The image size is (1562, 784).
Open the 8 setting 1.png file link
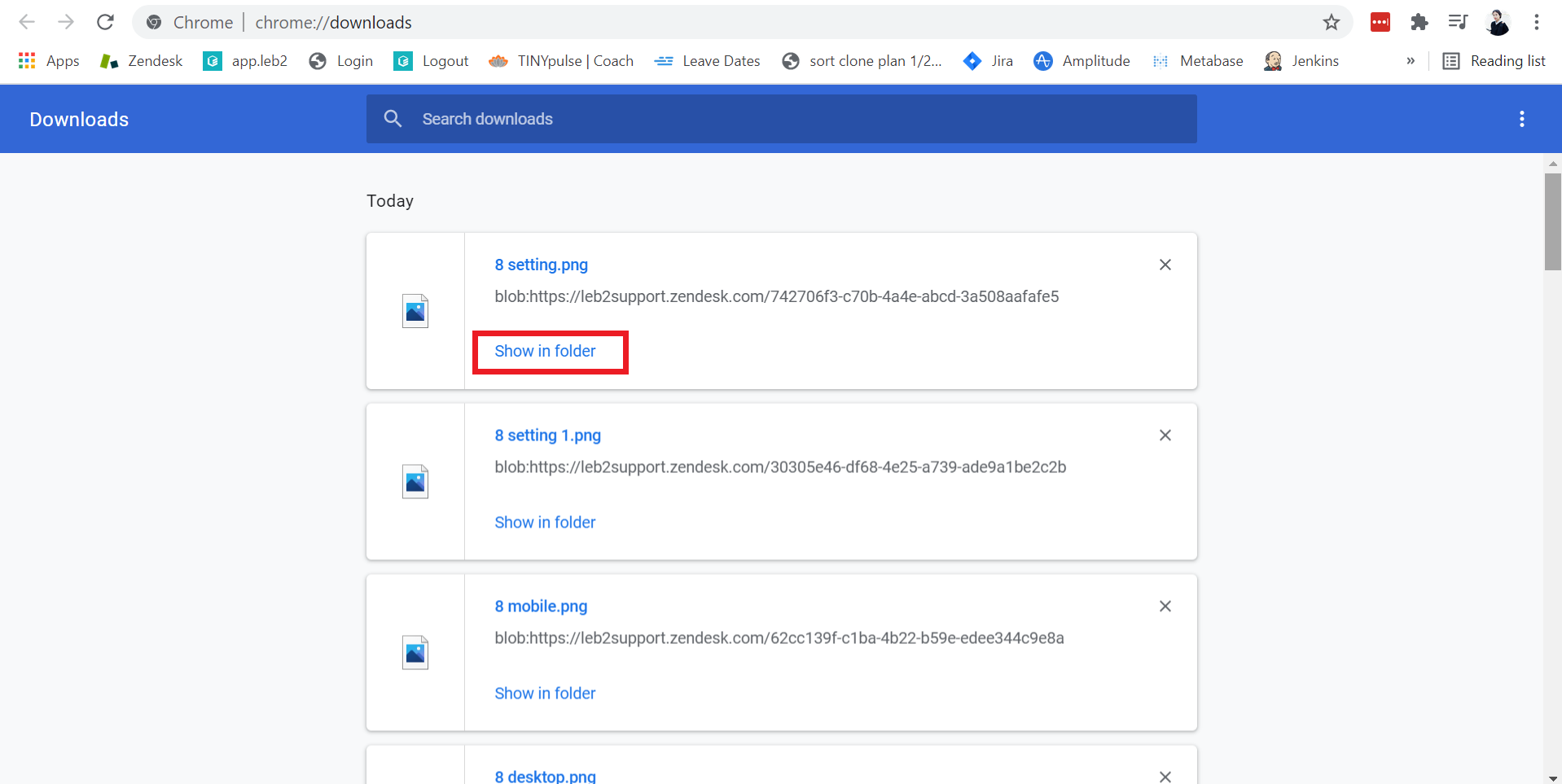(547, 436)
